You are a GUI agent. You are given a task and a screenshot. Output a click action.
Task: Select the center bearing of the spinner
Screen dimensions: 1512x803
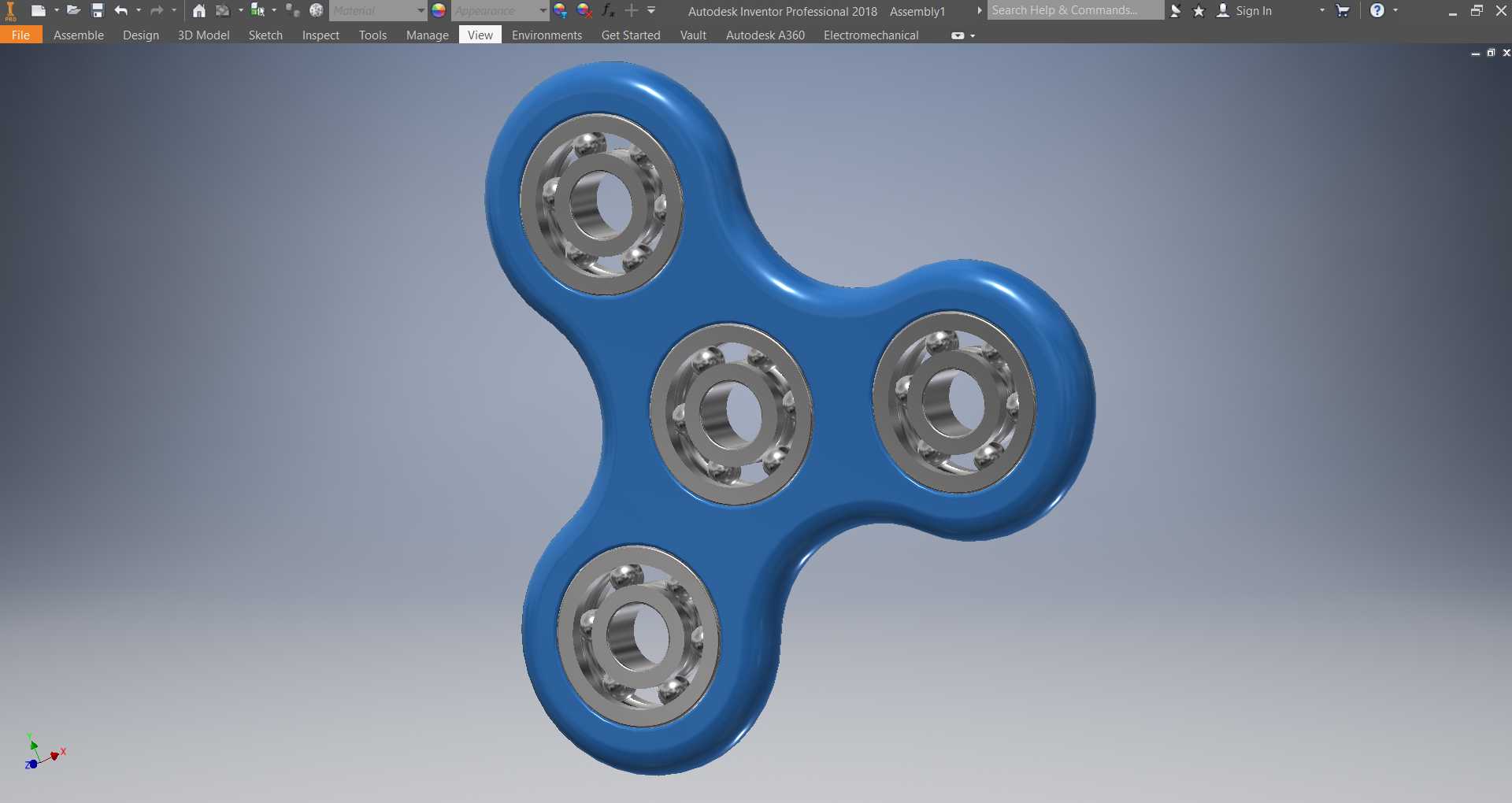(731, 413)
